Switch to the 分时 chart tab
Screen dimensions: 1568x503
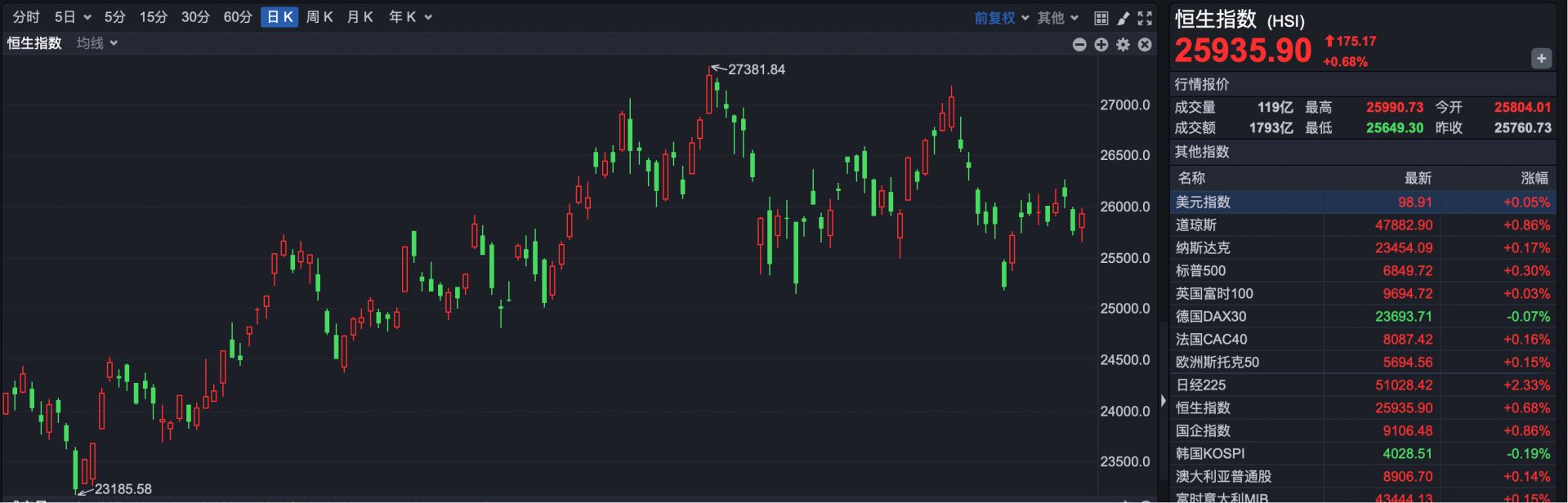point(26,17)
